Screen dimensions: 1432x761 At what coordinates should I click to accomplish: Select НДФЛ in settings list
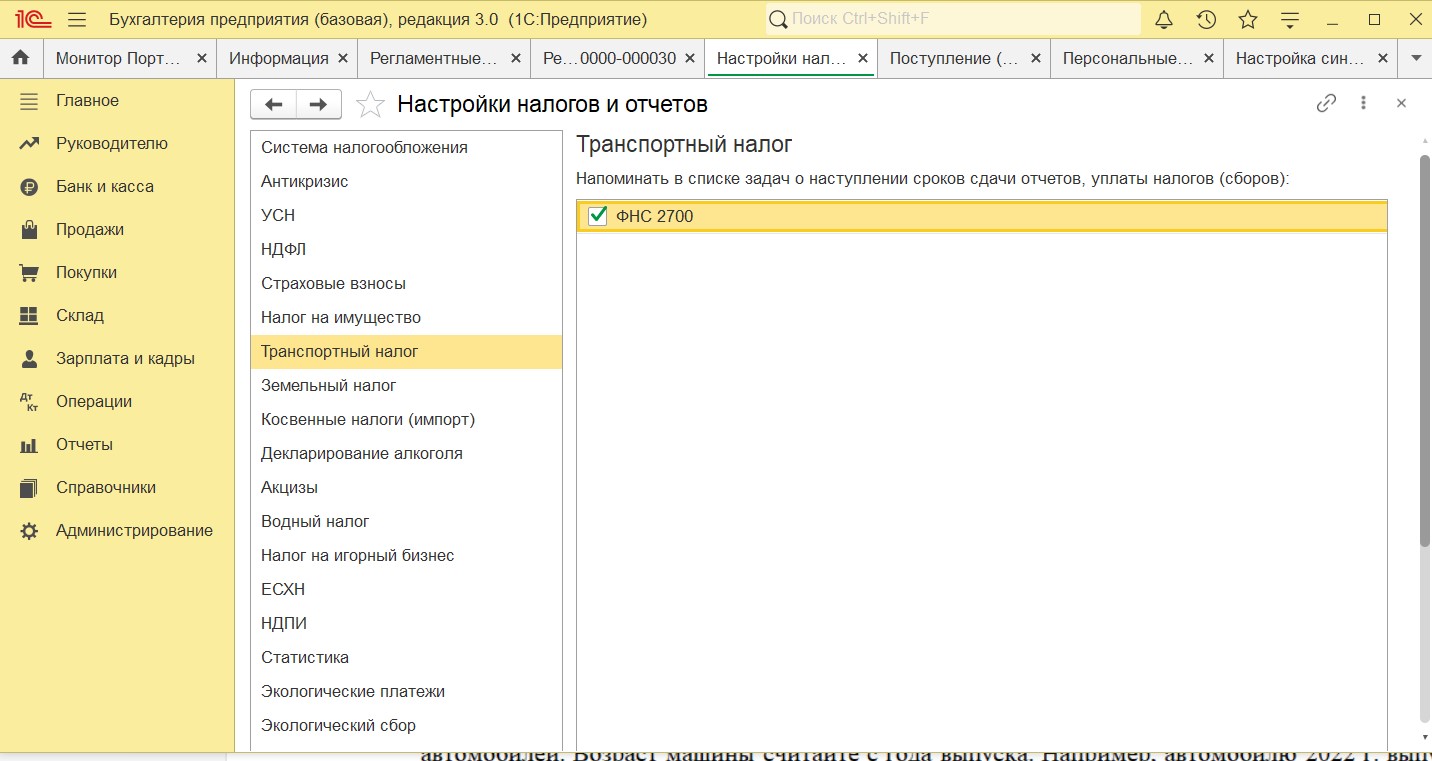click(406, 249)
